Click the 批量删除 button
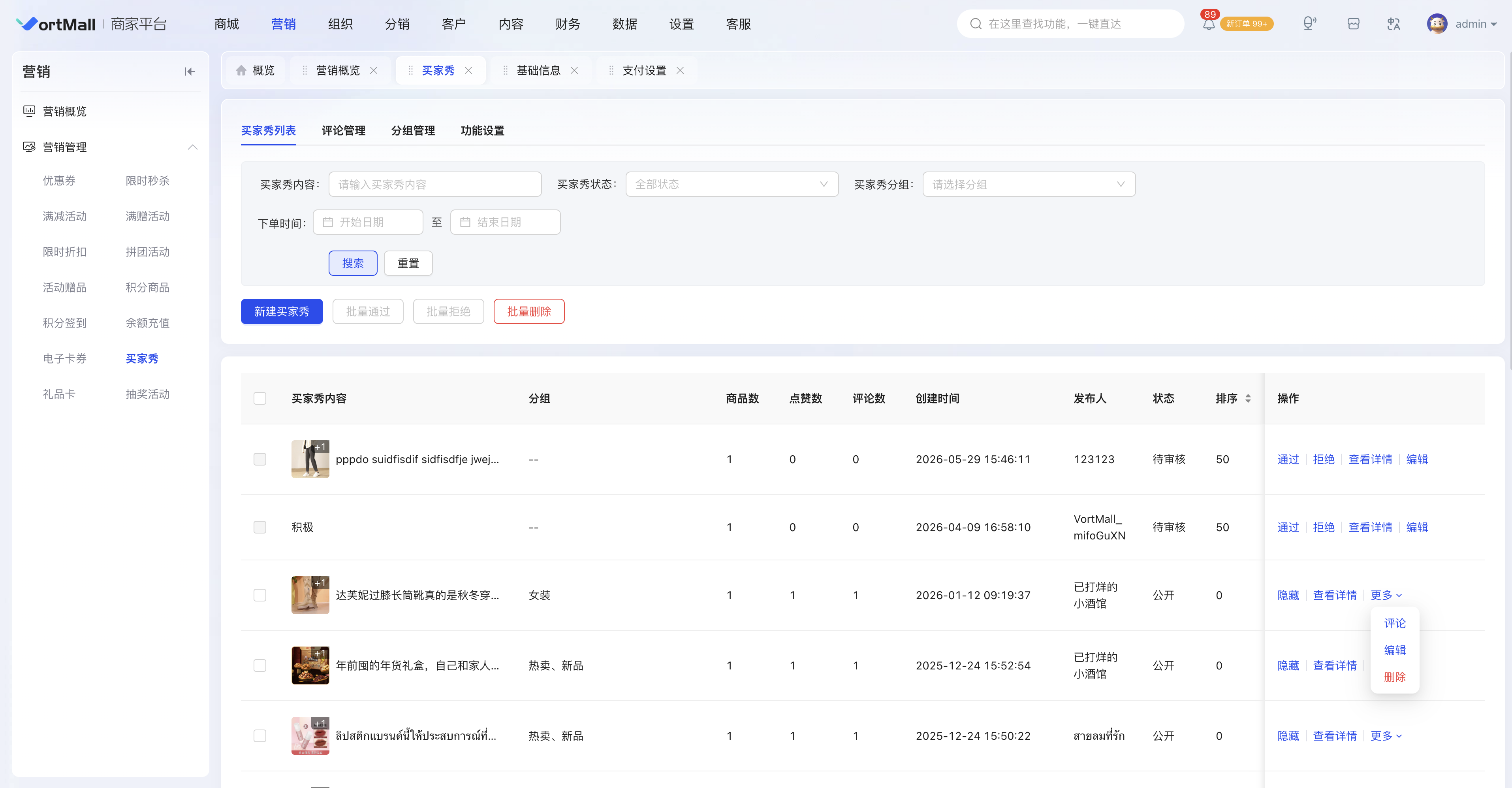This screenshot has height=788, width=1512. click(x=529, y=312)
